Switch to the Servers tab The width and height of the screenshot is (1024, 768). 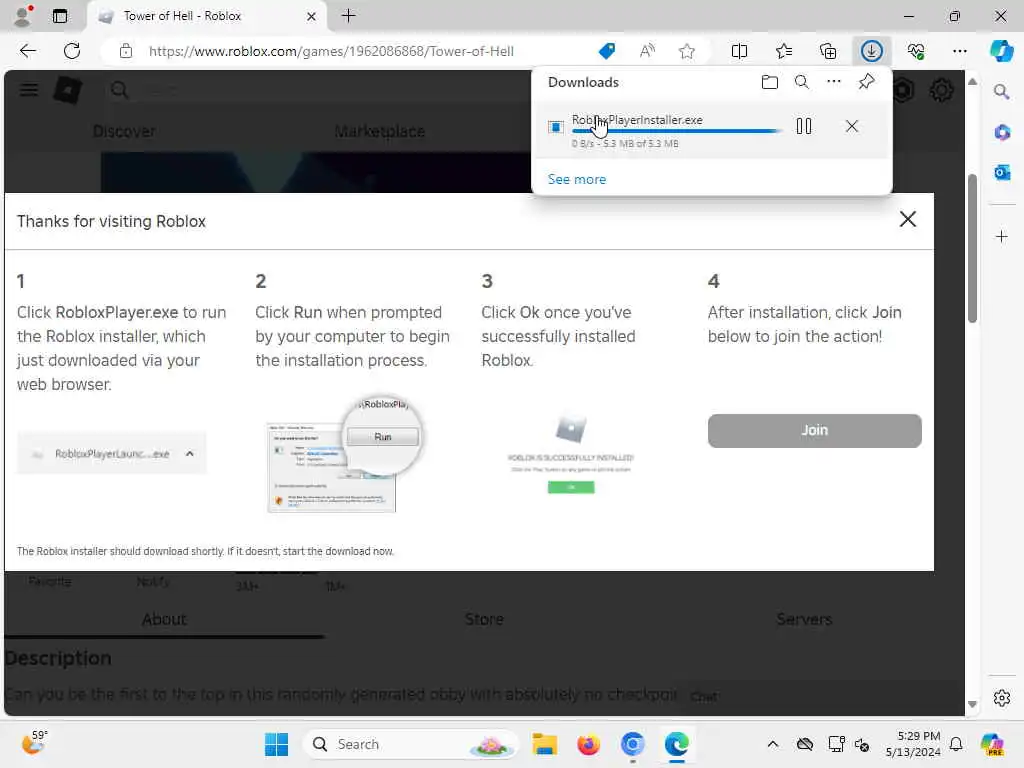click(x=804, y=619)
